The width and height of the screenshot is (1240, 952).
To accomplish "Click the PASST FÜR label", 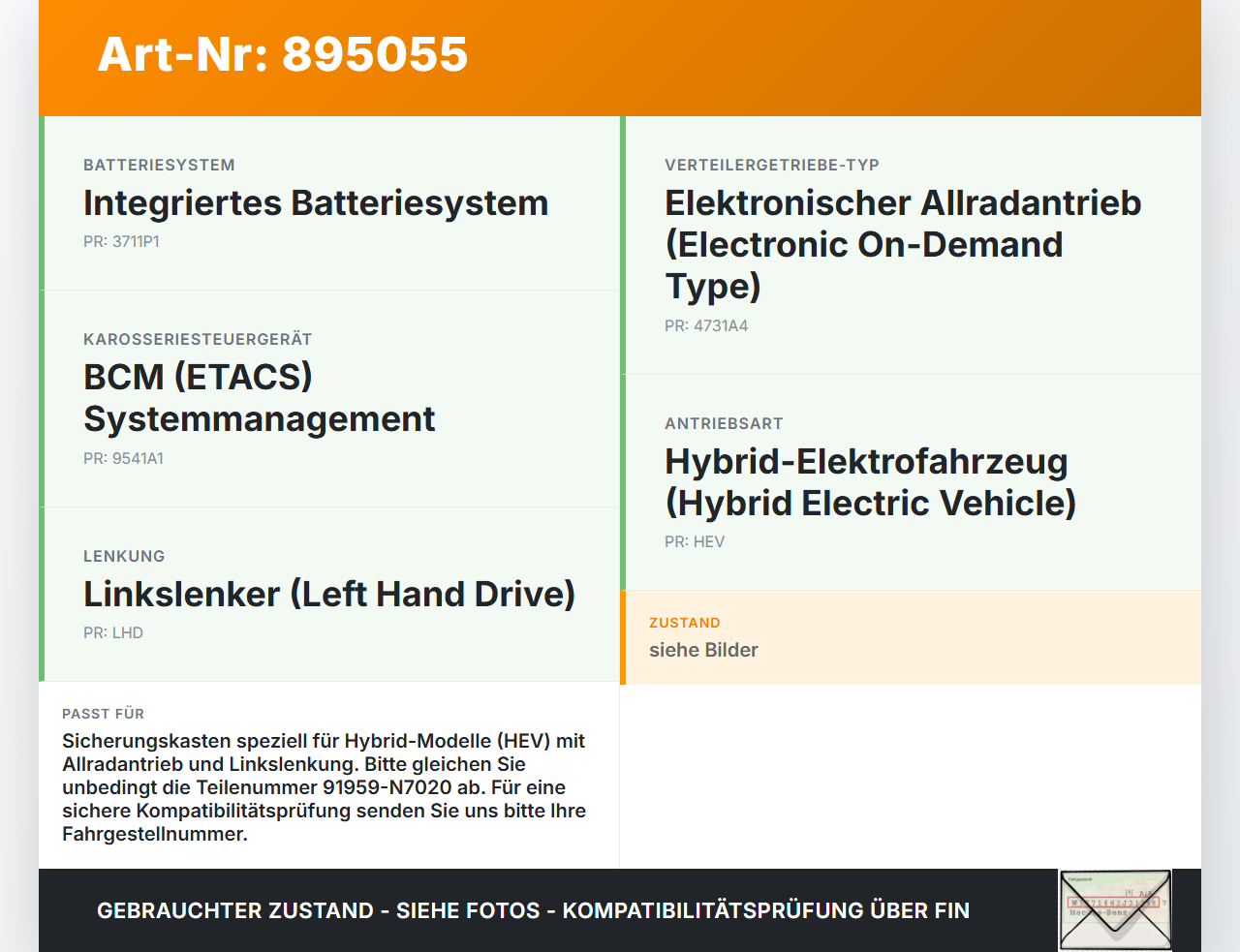I will click(103, 714).
